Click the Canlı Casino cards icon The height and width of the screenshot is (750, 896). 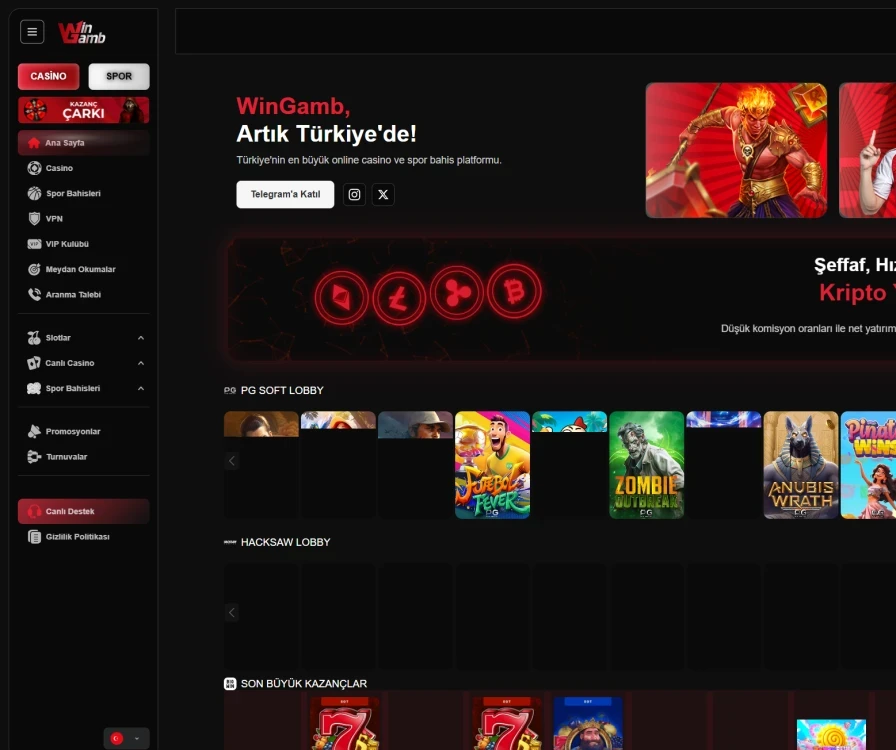[x=34, y=363]
